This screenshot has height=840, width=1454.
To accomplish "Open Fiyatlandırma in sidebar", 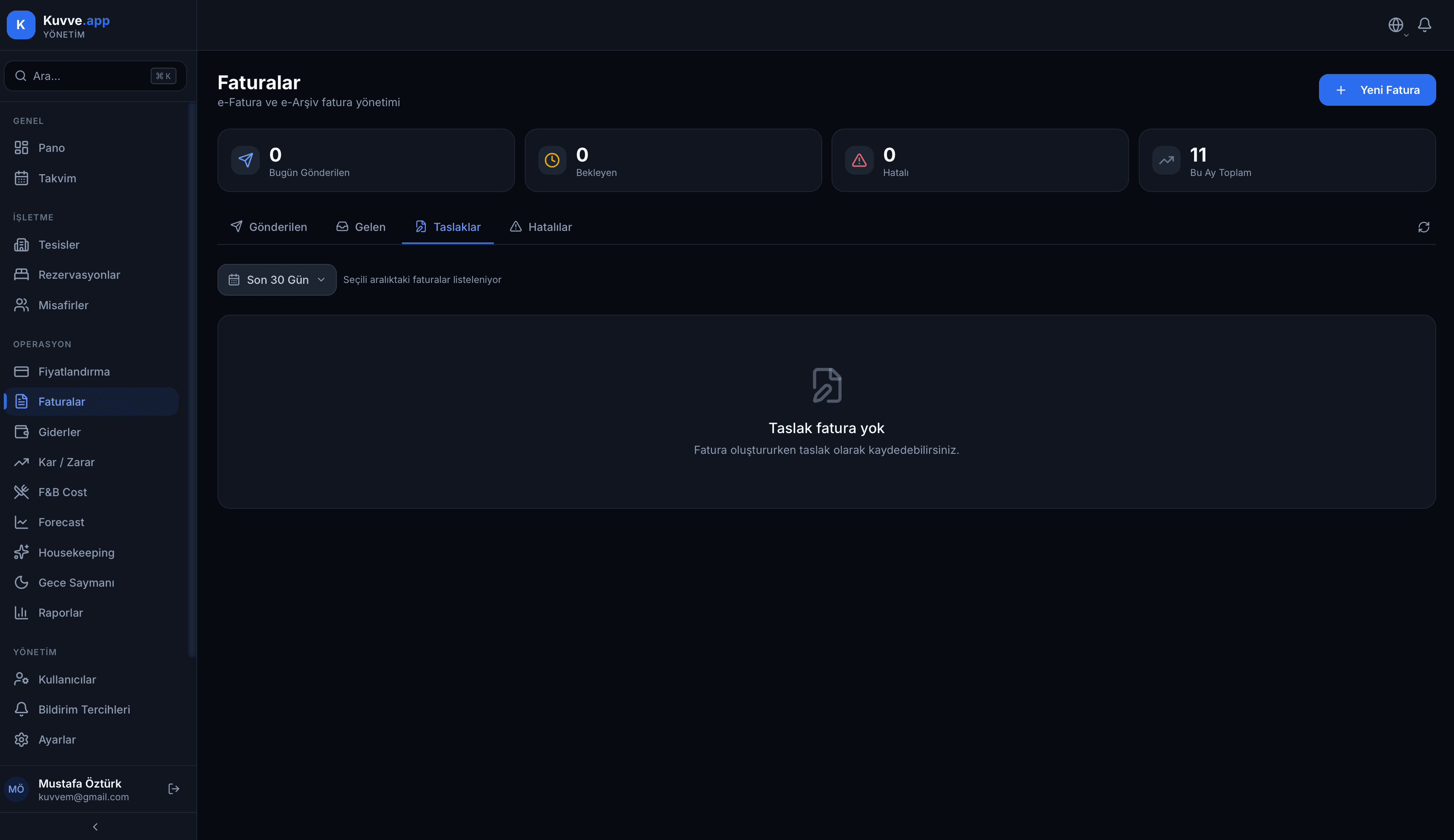I will coord(91,371).
